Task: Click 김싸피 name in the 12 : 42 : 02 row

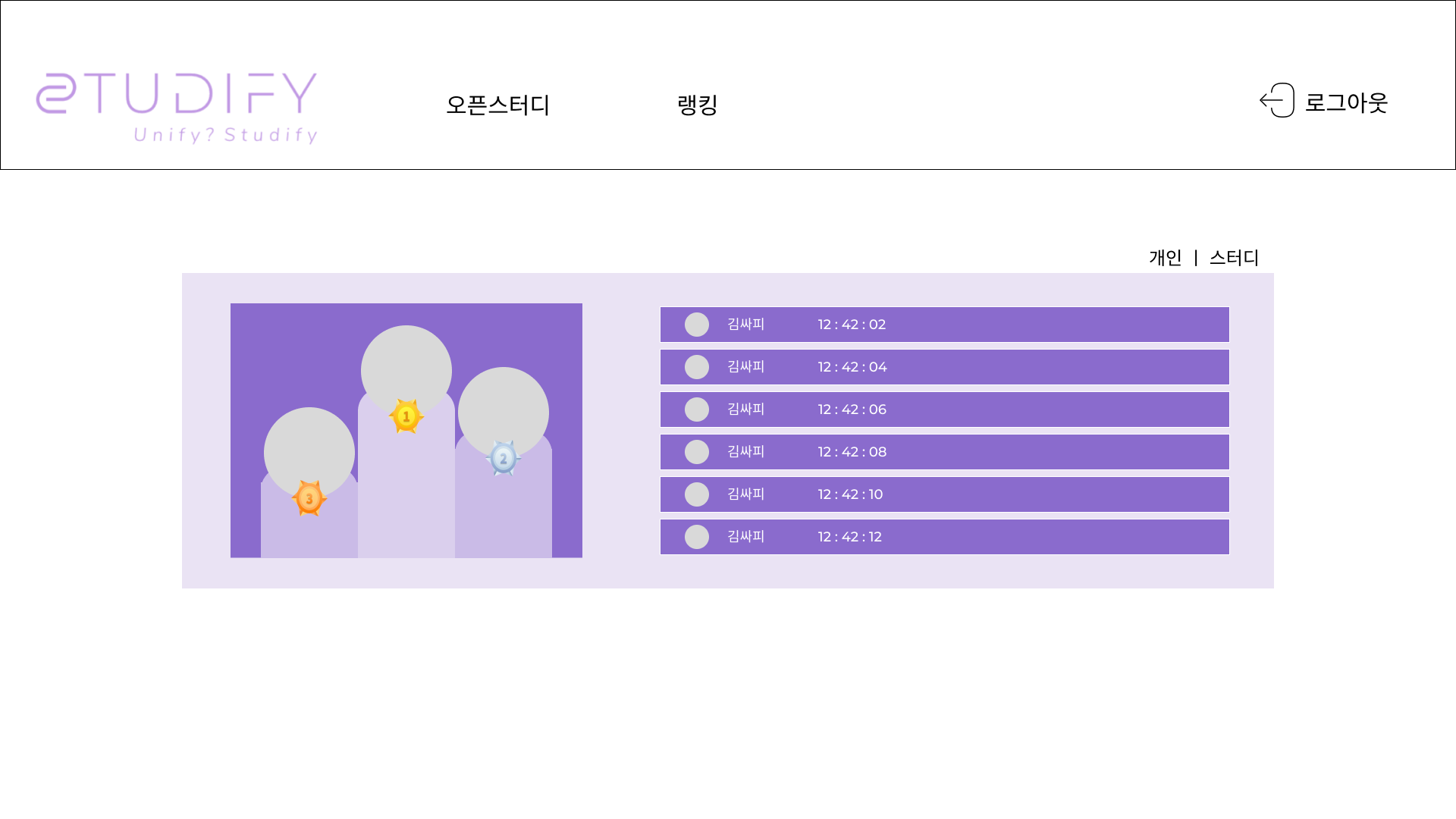Action: click(x=745, y=325)
